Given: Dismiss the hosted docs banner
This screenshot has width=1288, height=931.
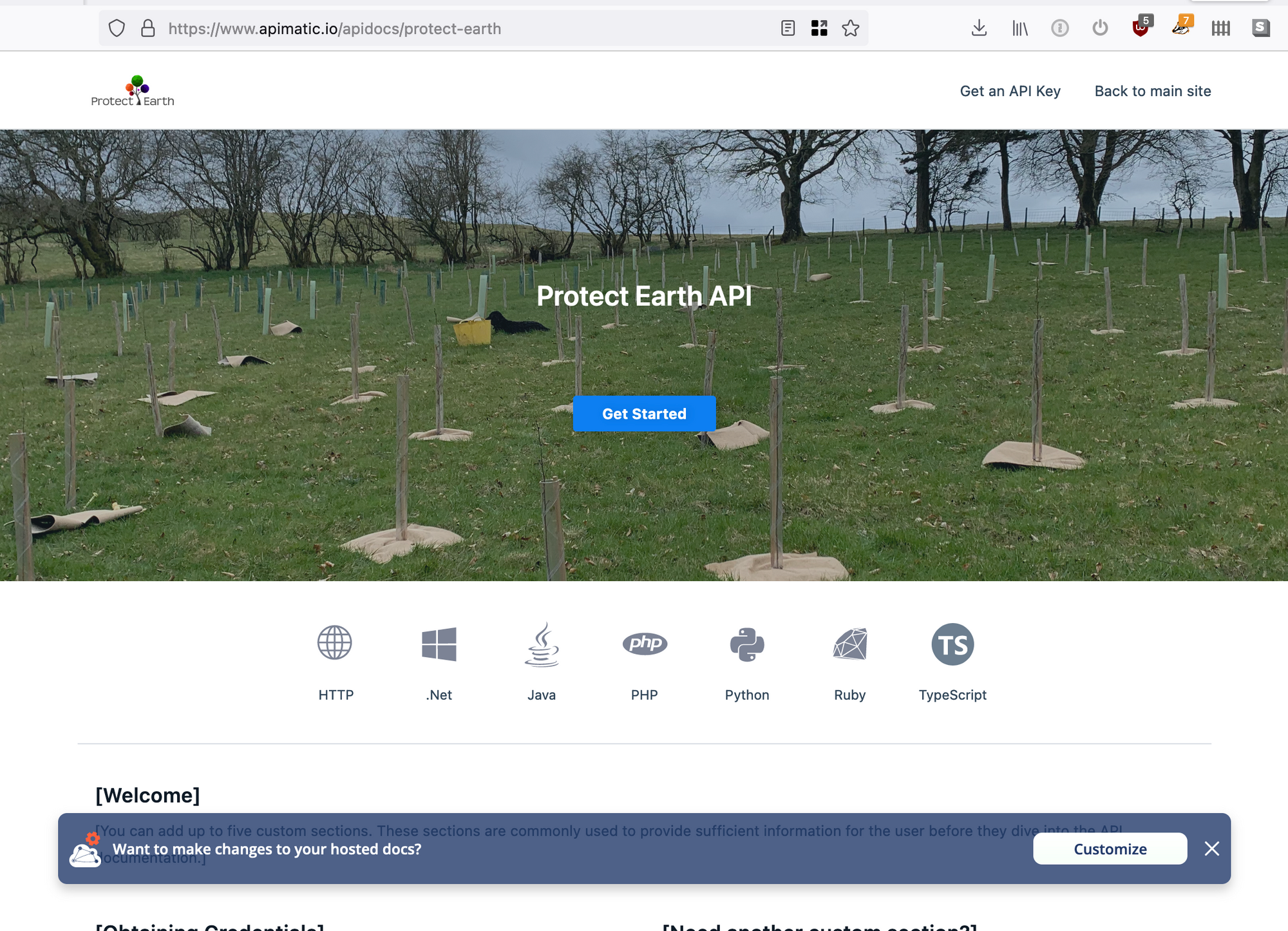Looking at the screenshot, I should pos(1211,849).
